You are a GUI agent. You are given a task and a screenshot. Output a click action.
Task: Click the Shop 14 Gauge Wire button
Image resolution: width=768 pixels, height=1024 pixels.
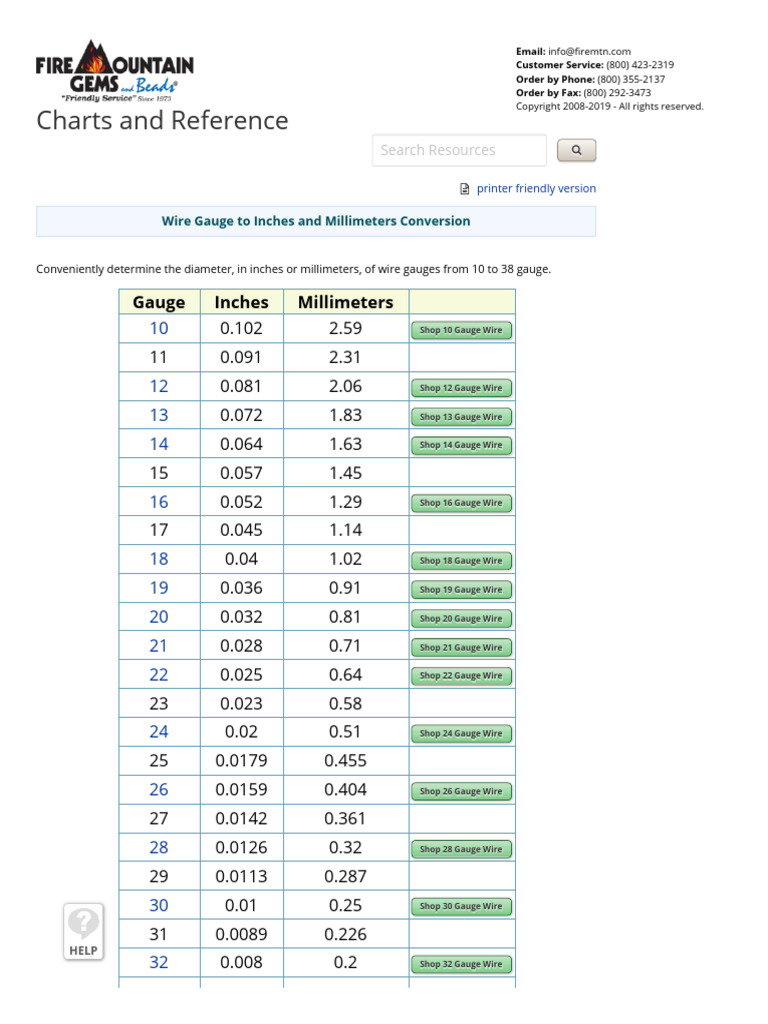pos(461,445)
